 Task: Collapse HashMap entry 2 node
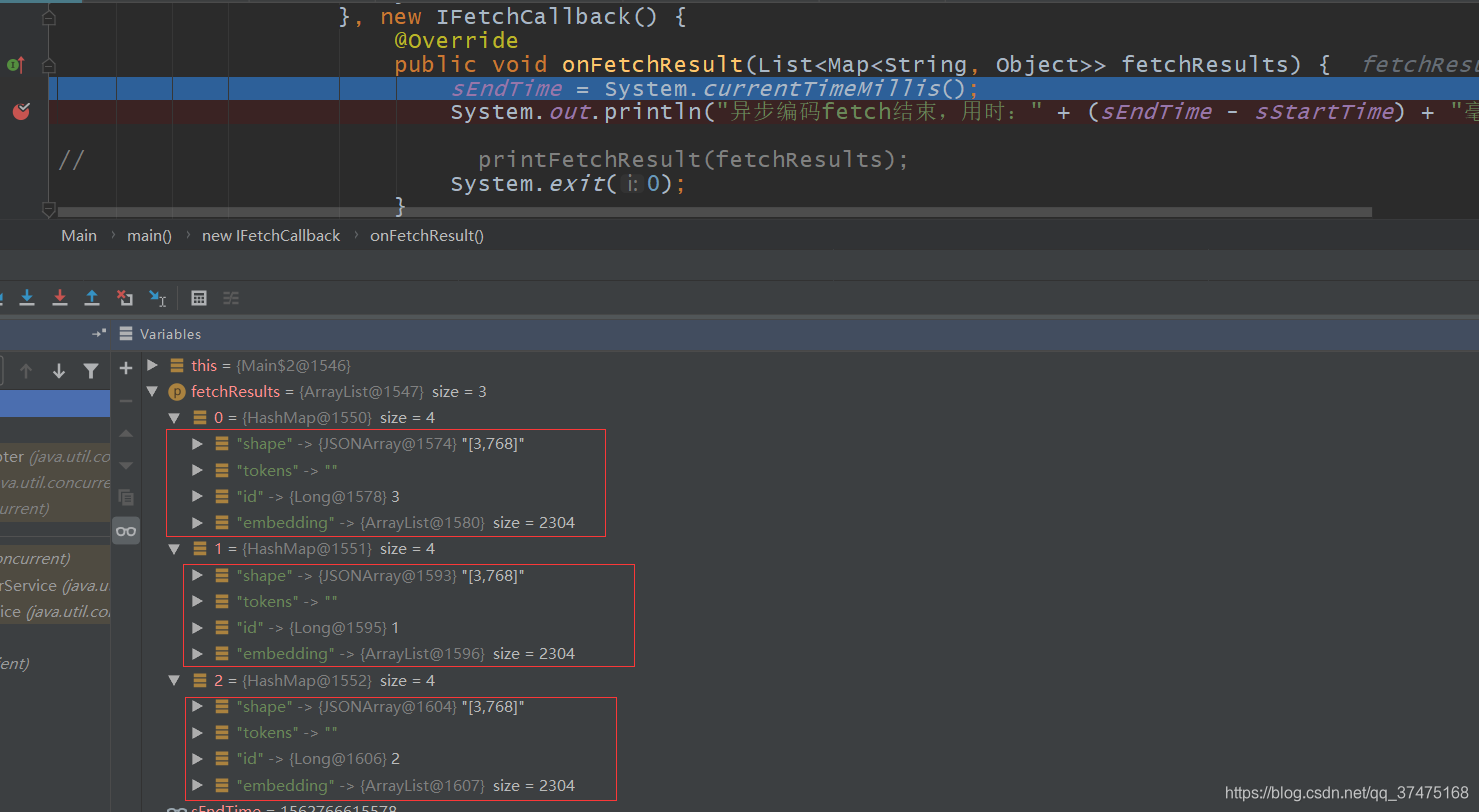pyautogui.click(x=174, y=680)
